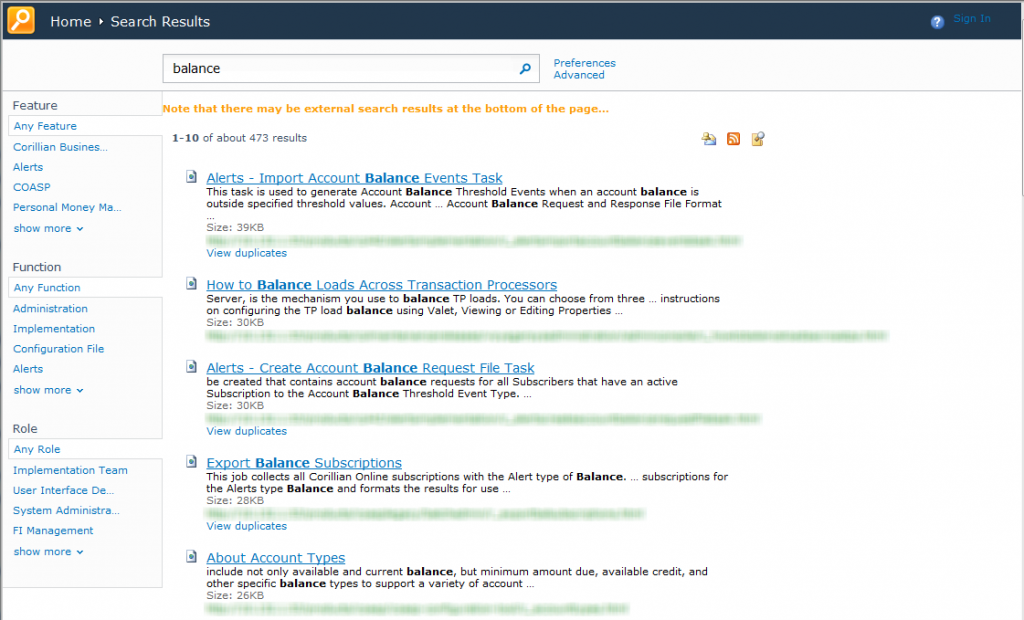The image size is (1024, 620).
Task: View duplicates of Import Account Balance Events Task
Action: (x=246, y=253)
